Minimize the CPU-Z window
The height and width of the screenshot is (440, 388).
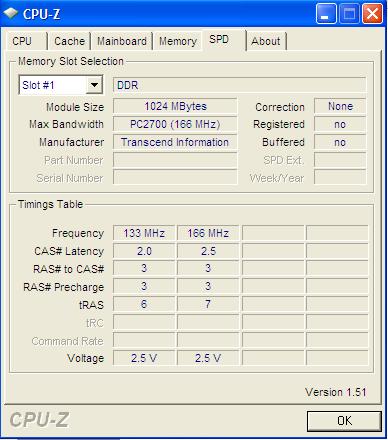(326, 14)
